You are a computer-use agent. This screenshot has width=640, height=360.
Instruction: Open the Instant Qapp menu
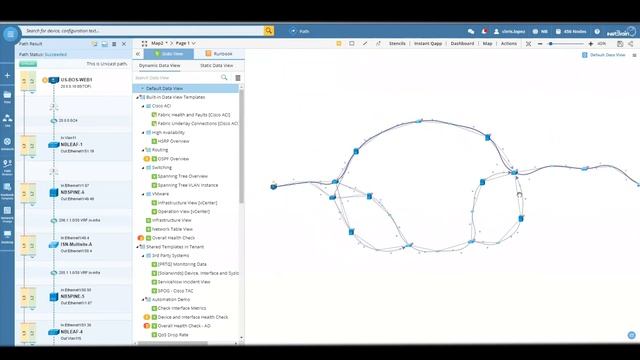(x=428, y=43)
